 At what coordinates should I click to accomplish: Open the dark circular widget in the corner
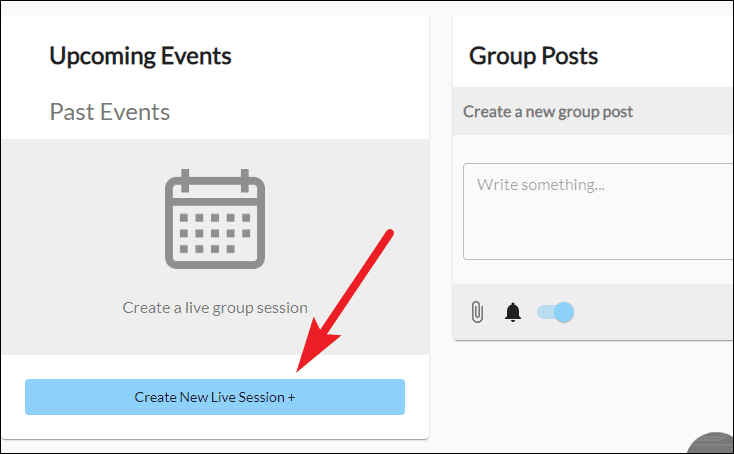pos(711,442)
